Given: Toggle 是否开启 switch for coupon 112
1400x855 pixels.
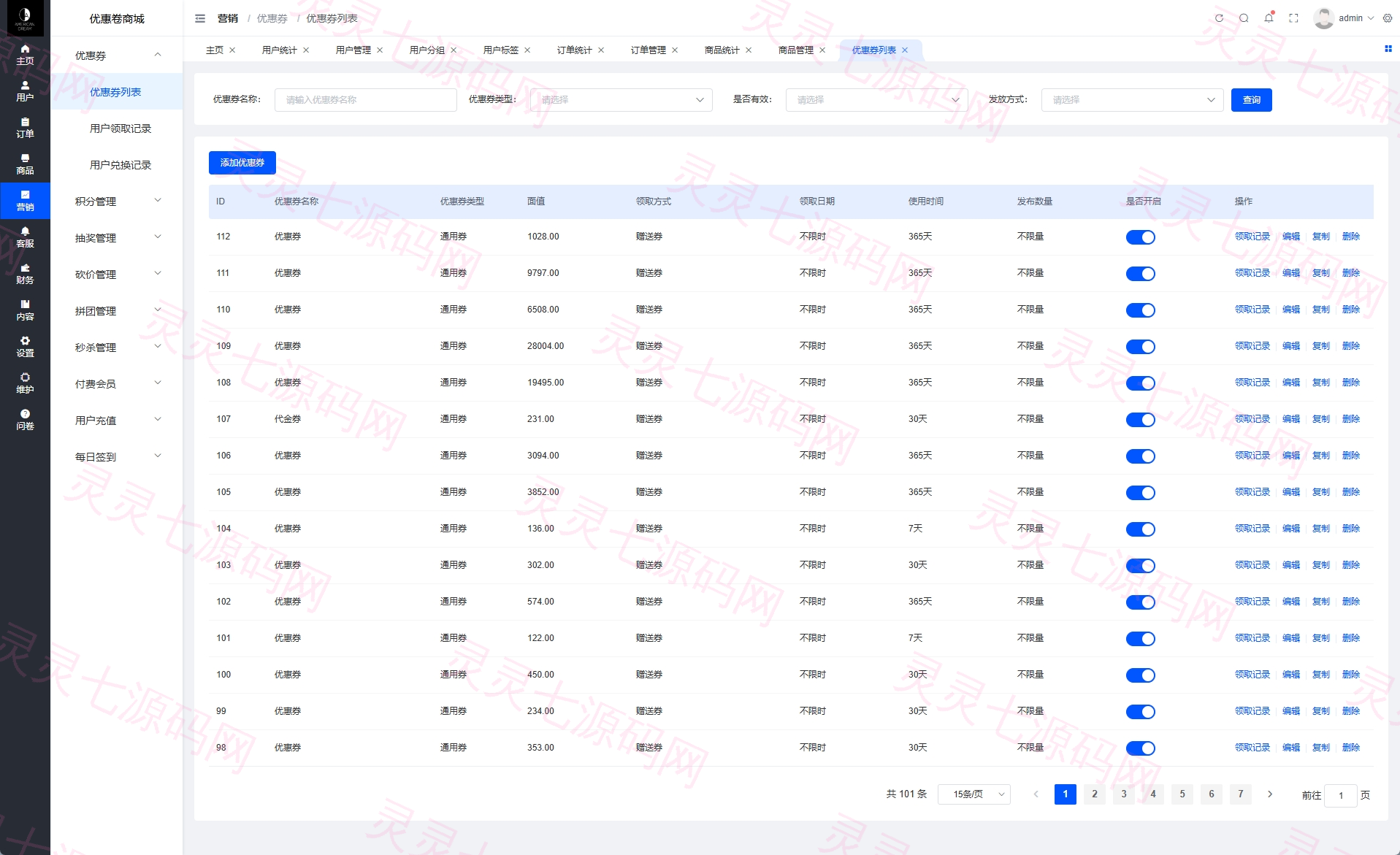Looking at the screenshot, I should point(1140,237).
